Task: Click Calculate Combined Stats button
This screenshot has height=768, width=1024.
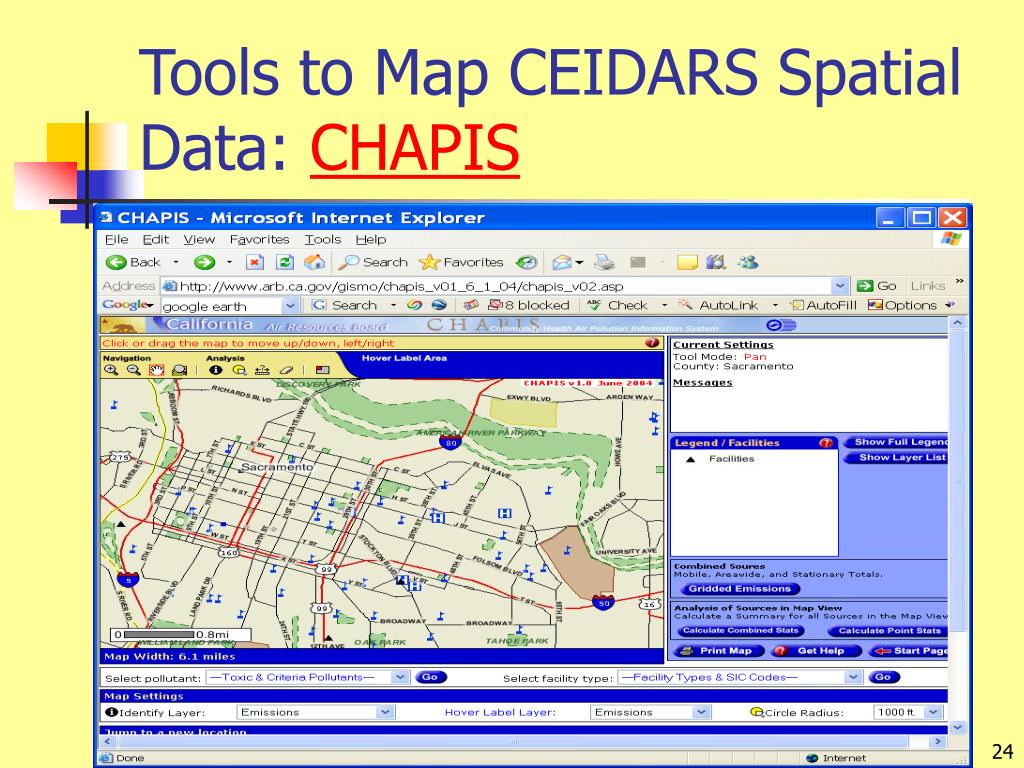Action: [x=740, y=630]
